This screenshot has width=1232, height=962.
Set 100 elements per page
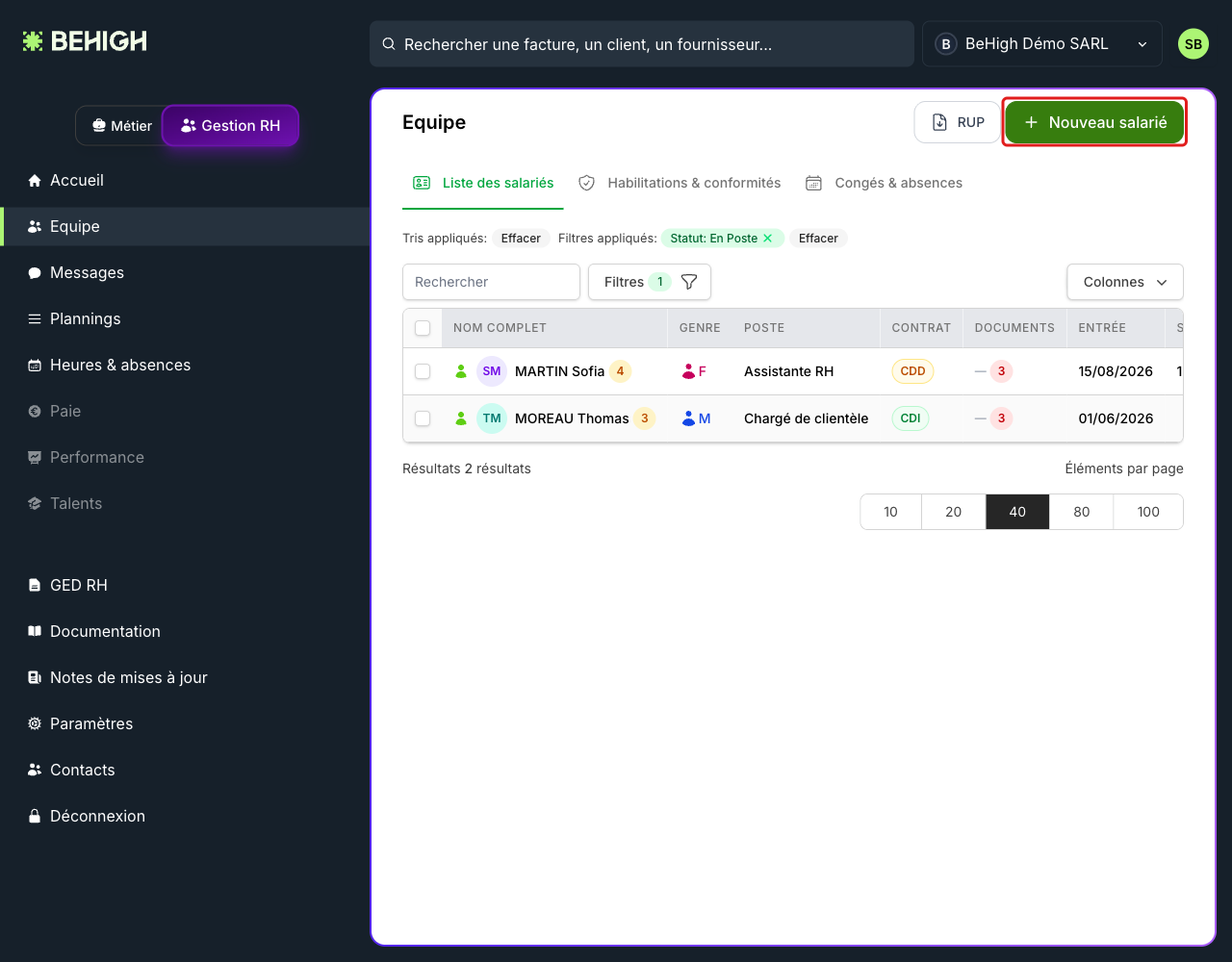[x=1148, y=512]
